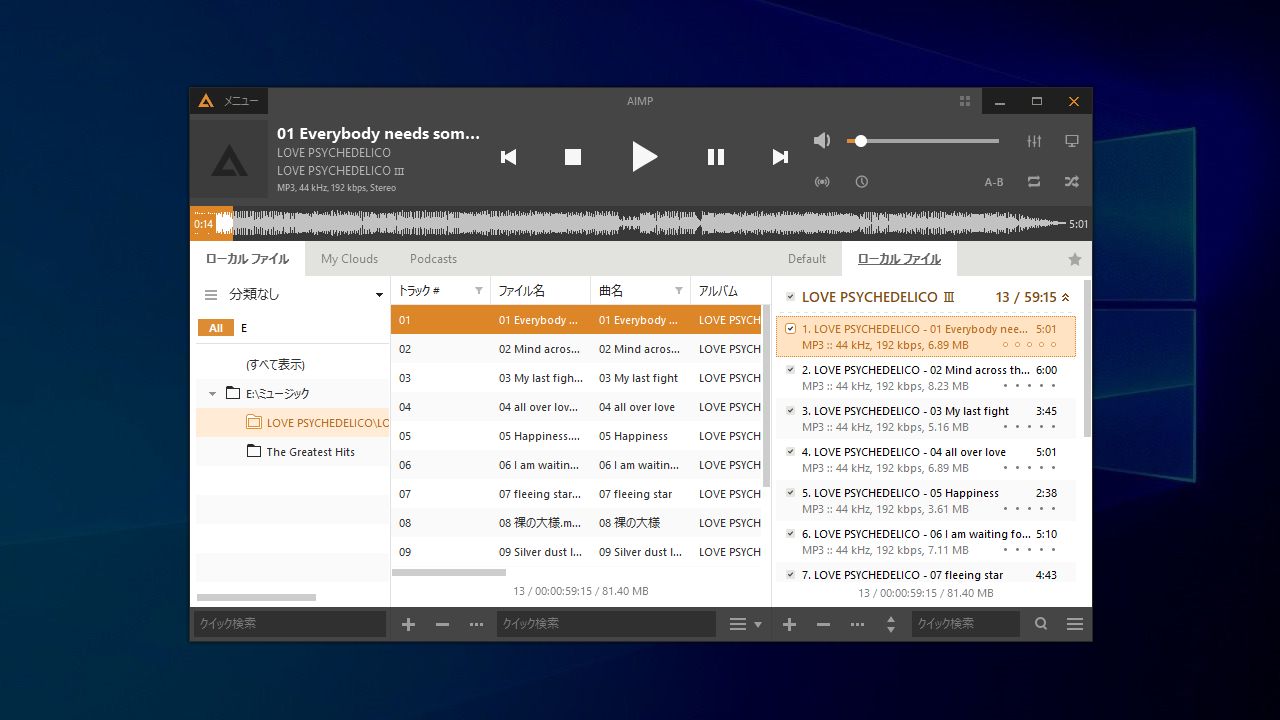
Task: Uncheck playlist track 5 Happiness checkbox
Action: point(790,493)
